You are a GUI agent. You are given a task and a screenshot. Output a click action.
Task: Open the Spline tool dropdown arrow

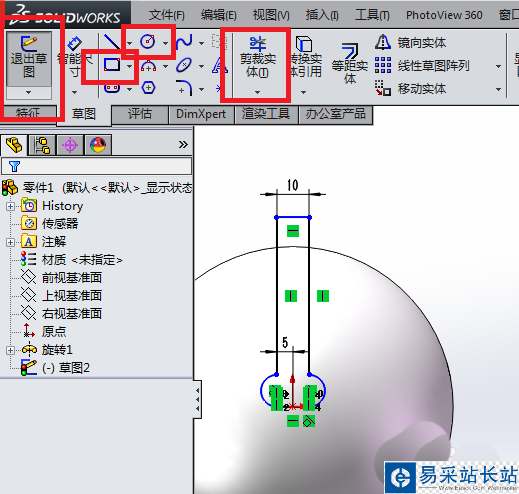coord(201,43)
